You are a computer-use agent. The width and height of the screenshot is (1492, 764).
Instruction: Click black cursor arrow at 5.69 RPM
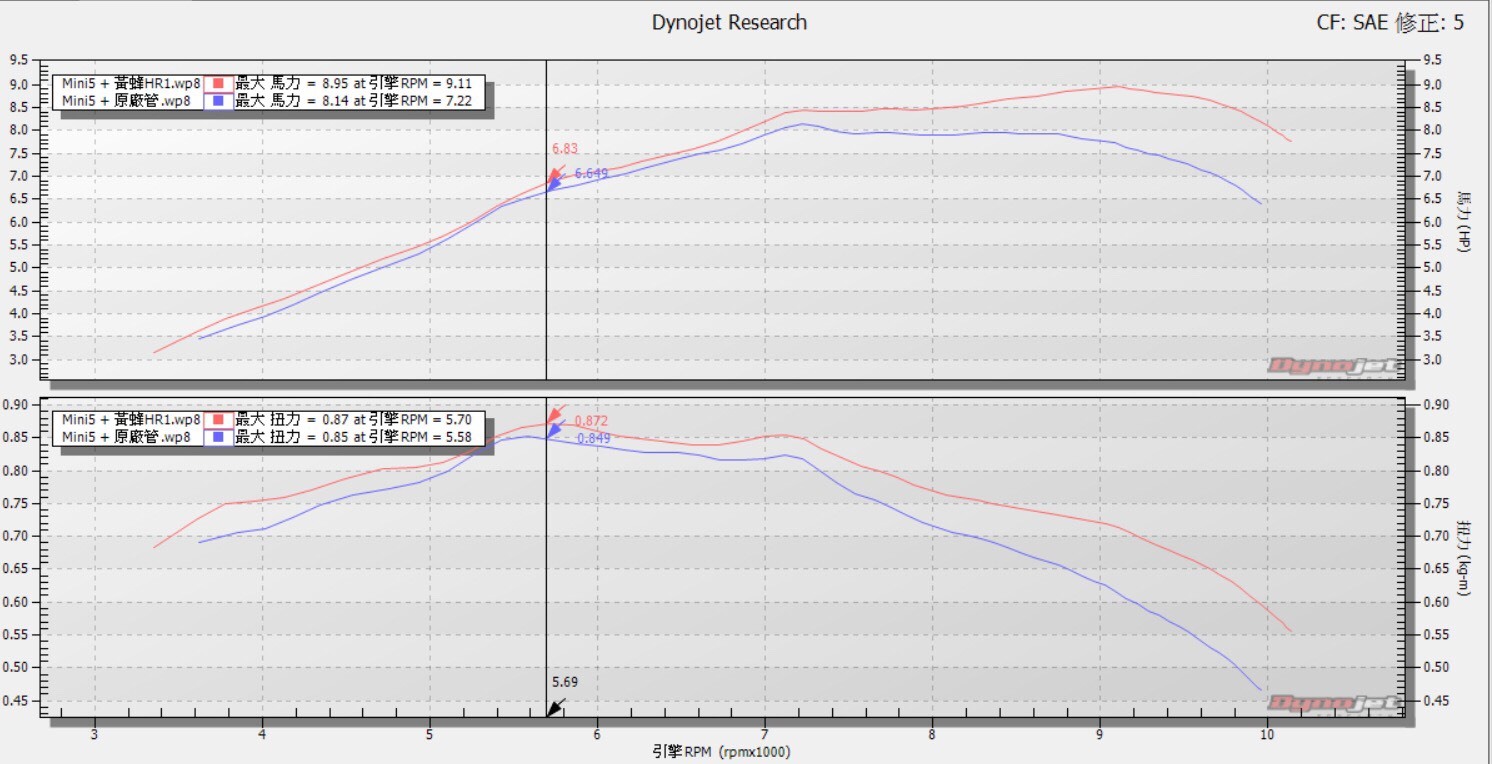(554, 708)
